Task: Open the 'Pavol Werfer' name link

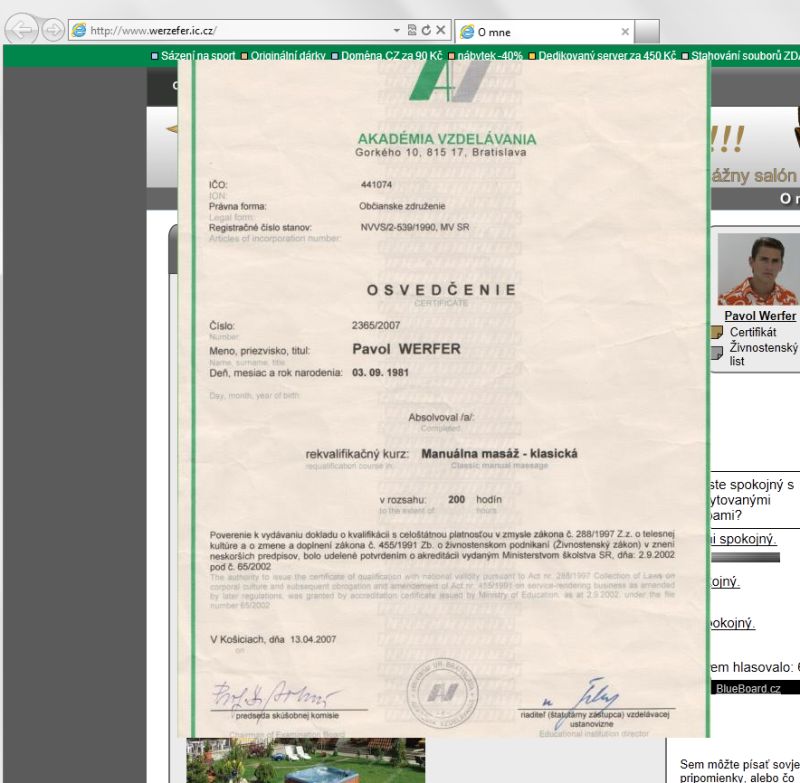Action: tap(760, 316)
